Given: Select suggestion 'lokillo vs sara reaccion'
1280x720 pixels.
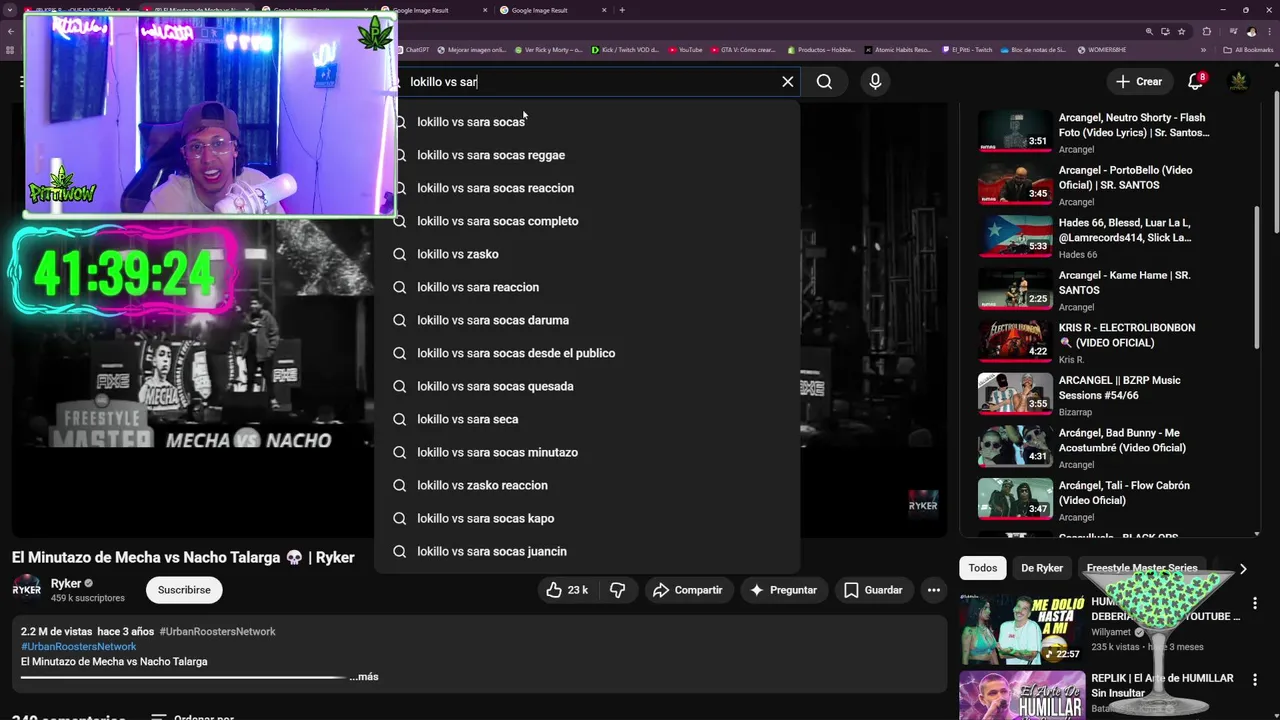Looking at the screenshot, I should click(587, 287).
